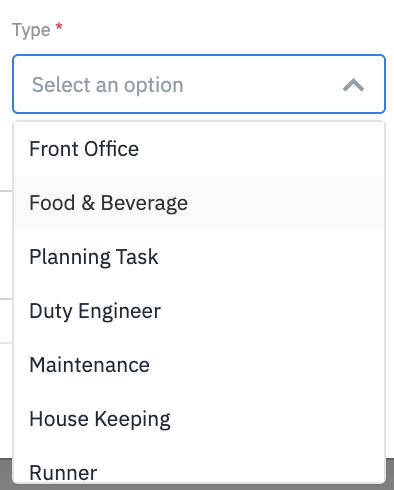The height and width of the screenshot is (490, 394).
Task: Set the Type field to Maintenance
Action: click(x=199, y=365)
